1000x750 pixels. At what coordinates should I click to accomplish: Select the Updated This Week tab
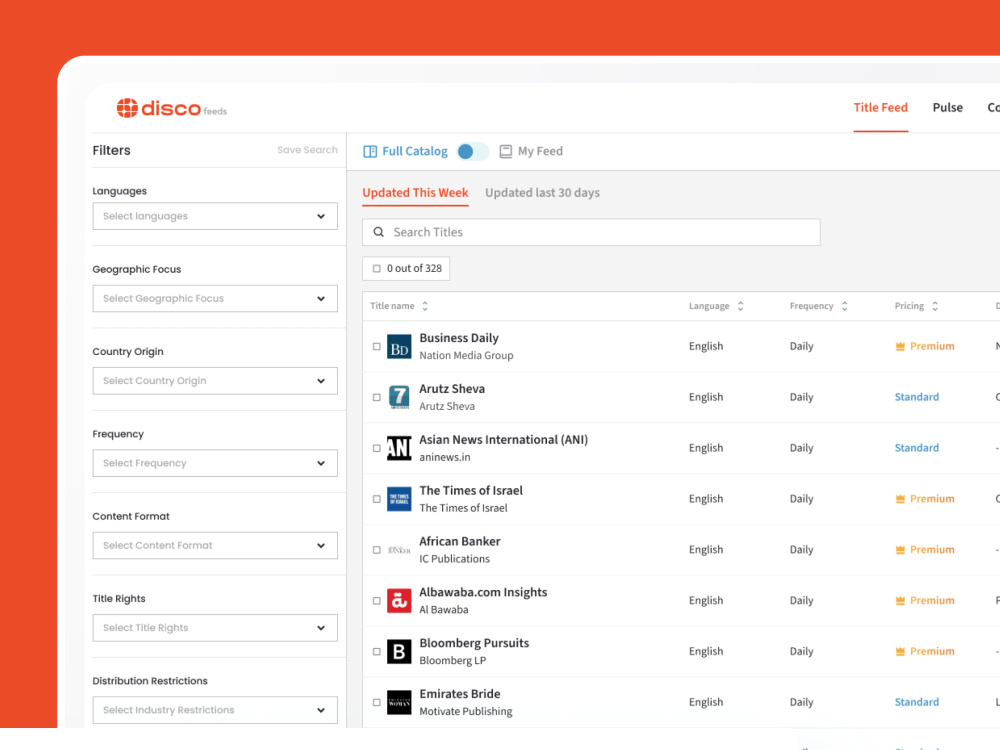click(x=415, y=193)
